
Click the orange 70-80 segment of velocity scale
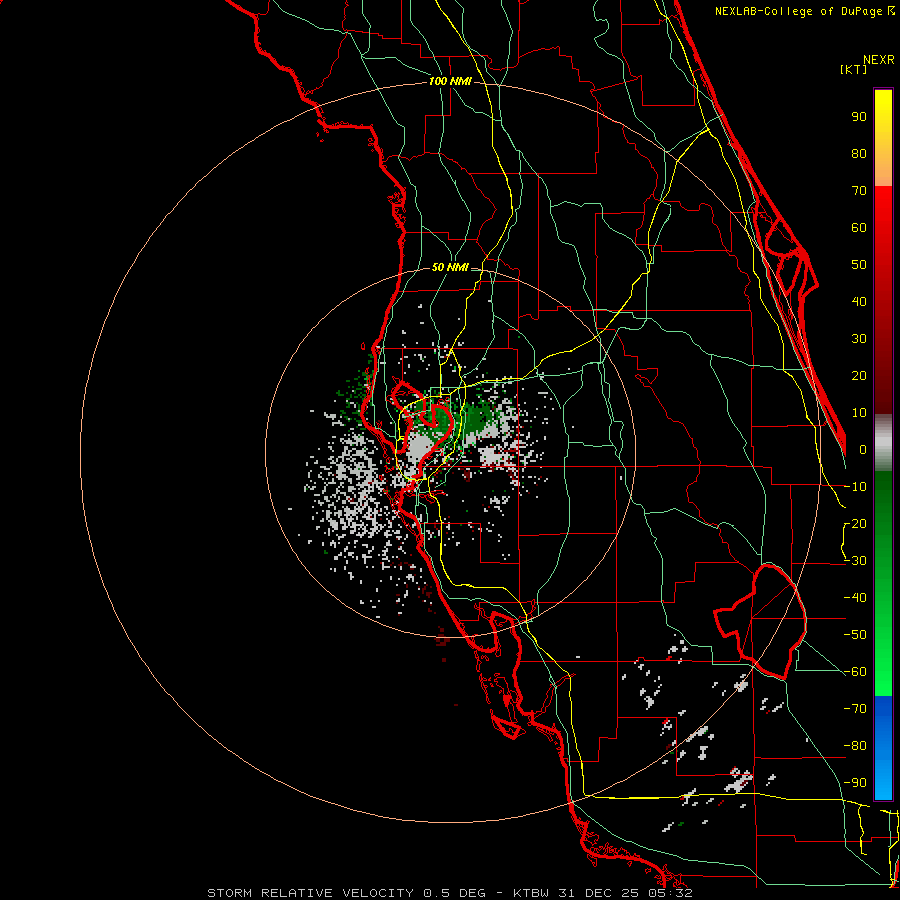pos(883,170)
